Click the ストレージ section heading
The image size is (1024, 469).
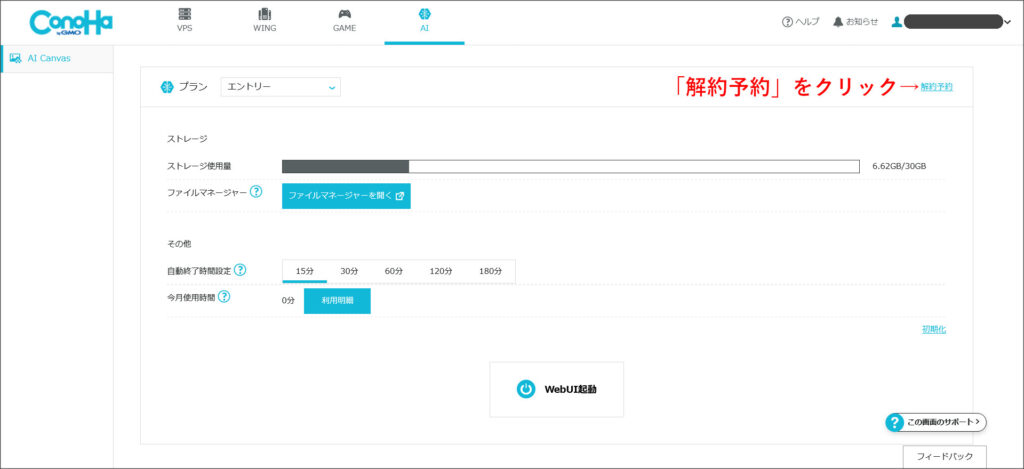187,138
